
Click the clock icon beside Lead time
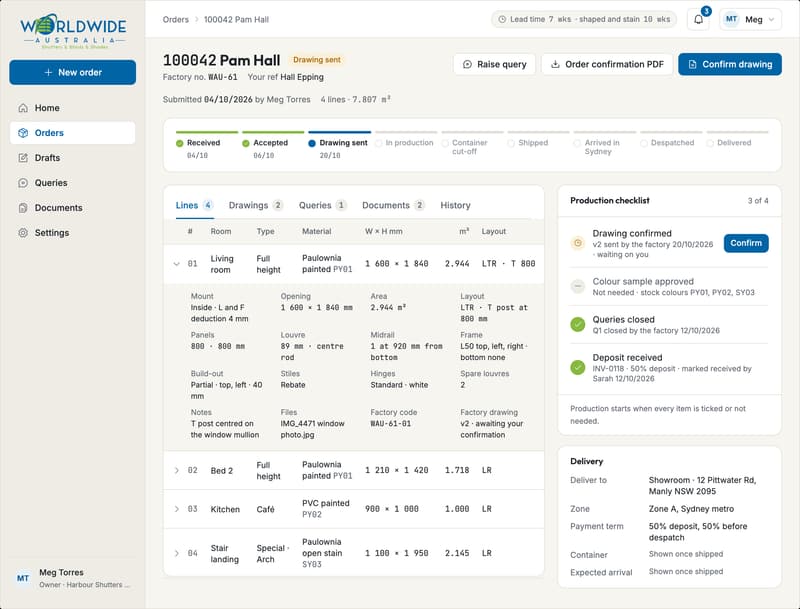pos(502,19)
